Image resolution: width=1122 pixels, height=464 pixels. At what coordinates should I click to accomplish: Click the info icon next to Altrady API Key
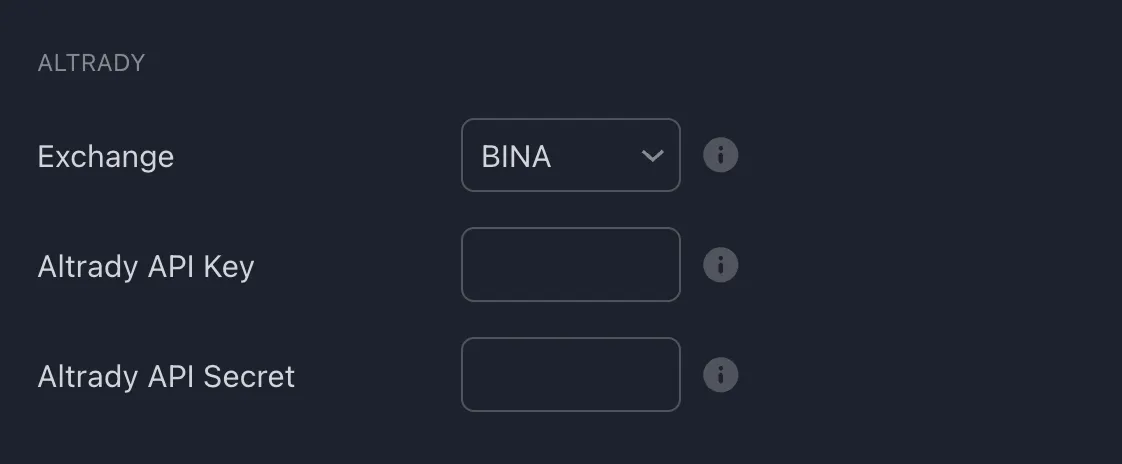tap(720, 265)
